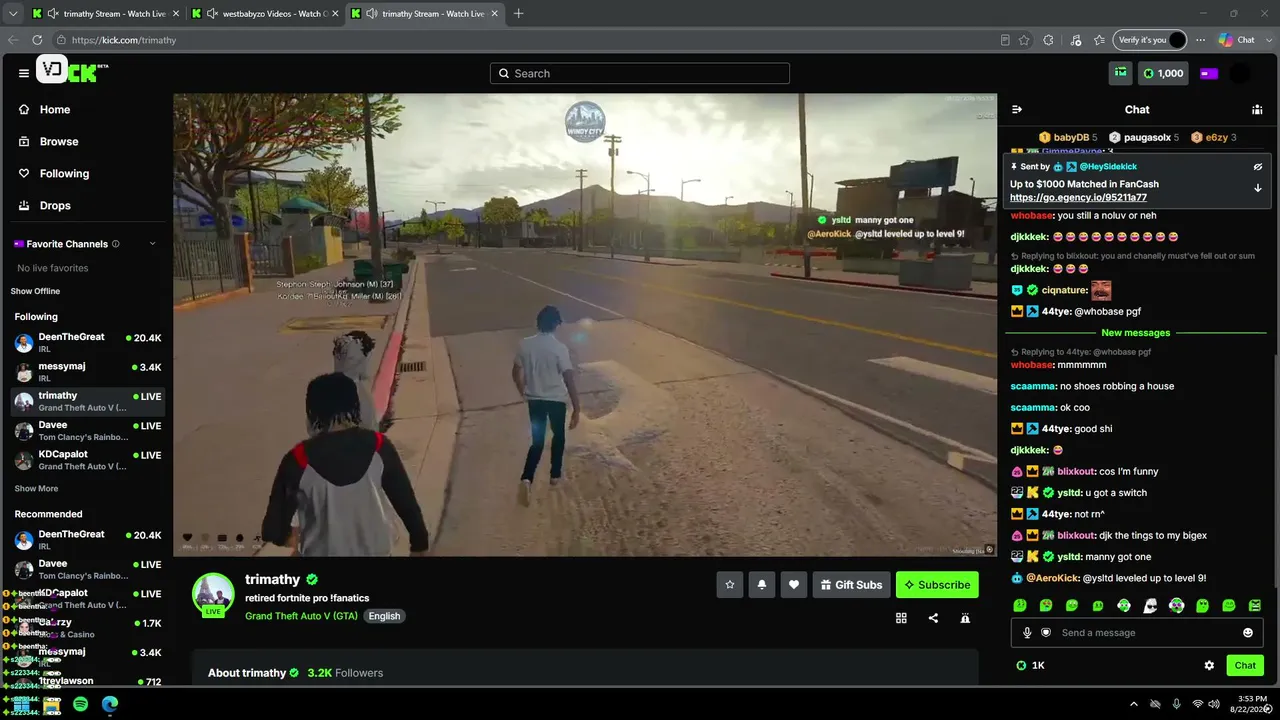Image resolution: width=1280 pixels, height=720 pixels.
Task: Open Davee in Recommended list
Action: coord(88,569)
